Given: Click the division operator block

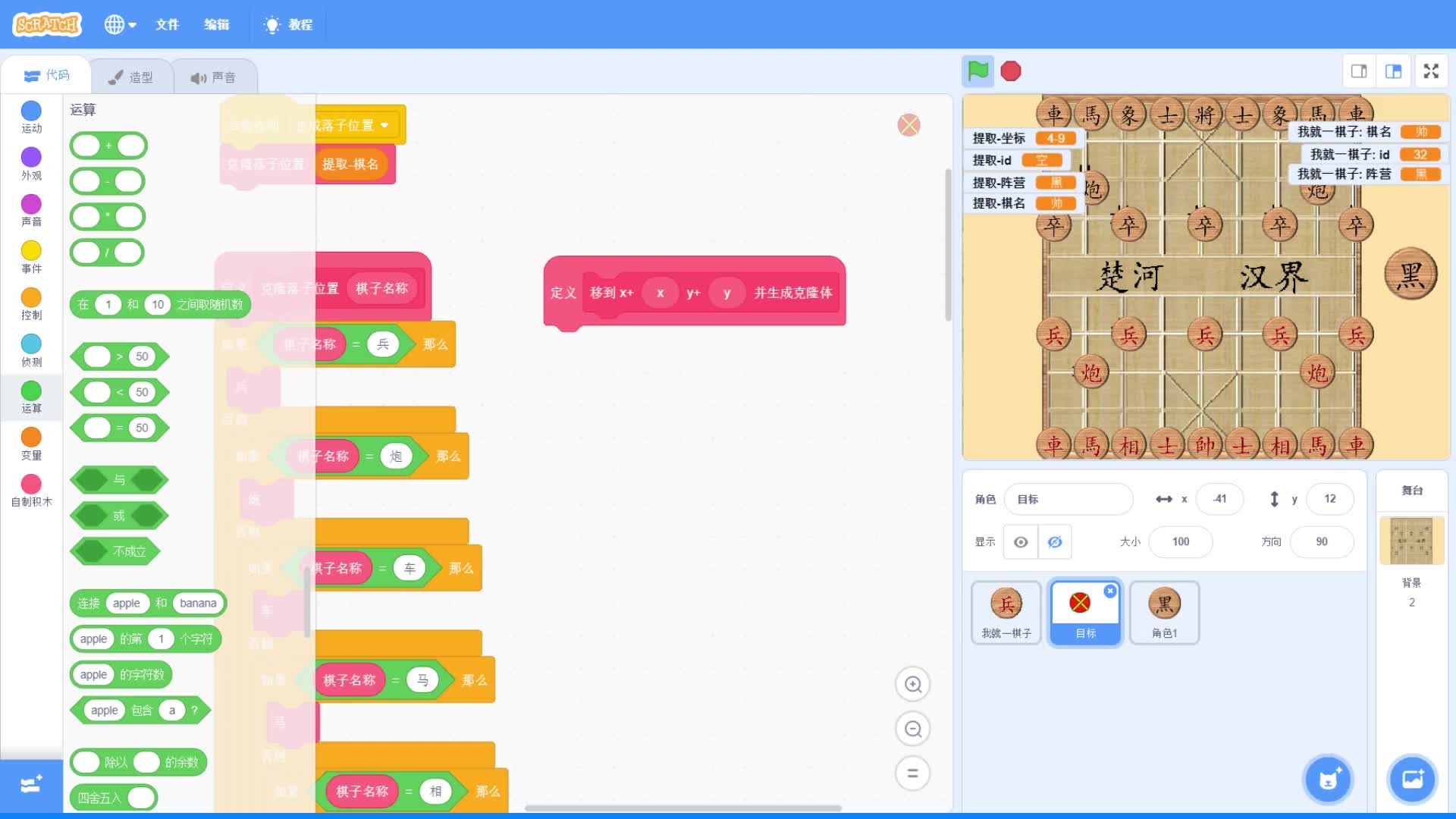Looking at the screenshot, I should tap(108, 252).
